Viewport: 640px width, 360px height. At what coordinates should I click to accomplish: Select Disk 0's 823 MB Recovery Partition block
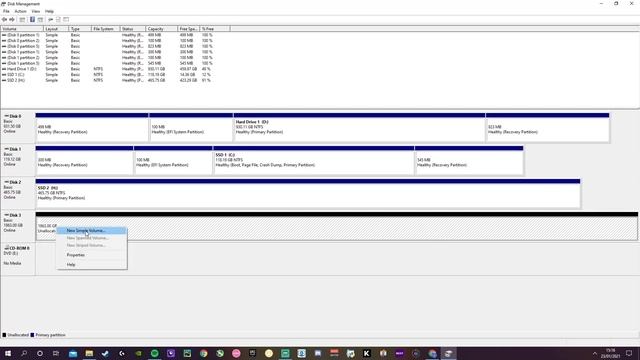(x=548, y=128)
